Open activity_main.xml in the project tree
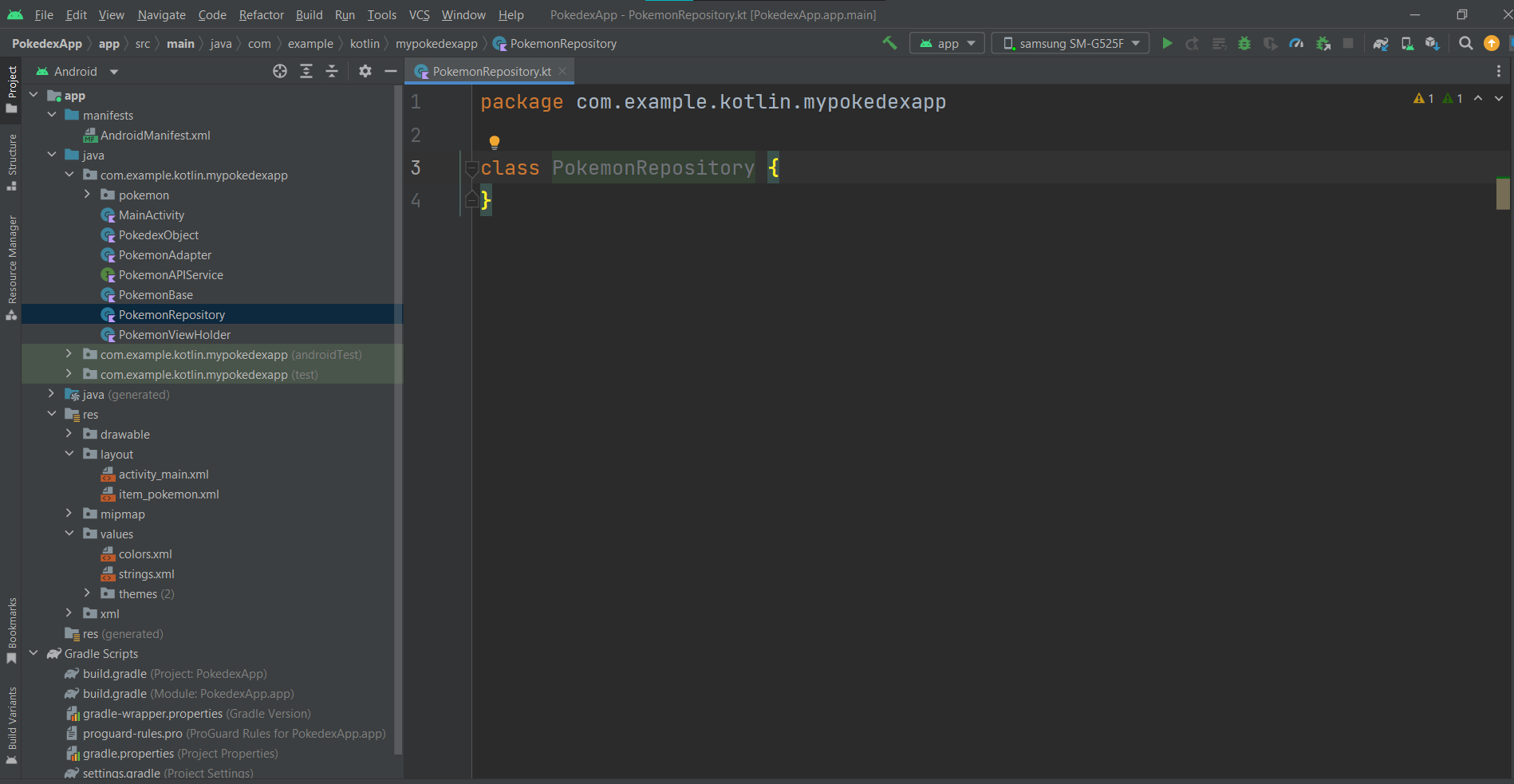The width and height of the screenshot is (1514, 784). [164, 475]
